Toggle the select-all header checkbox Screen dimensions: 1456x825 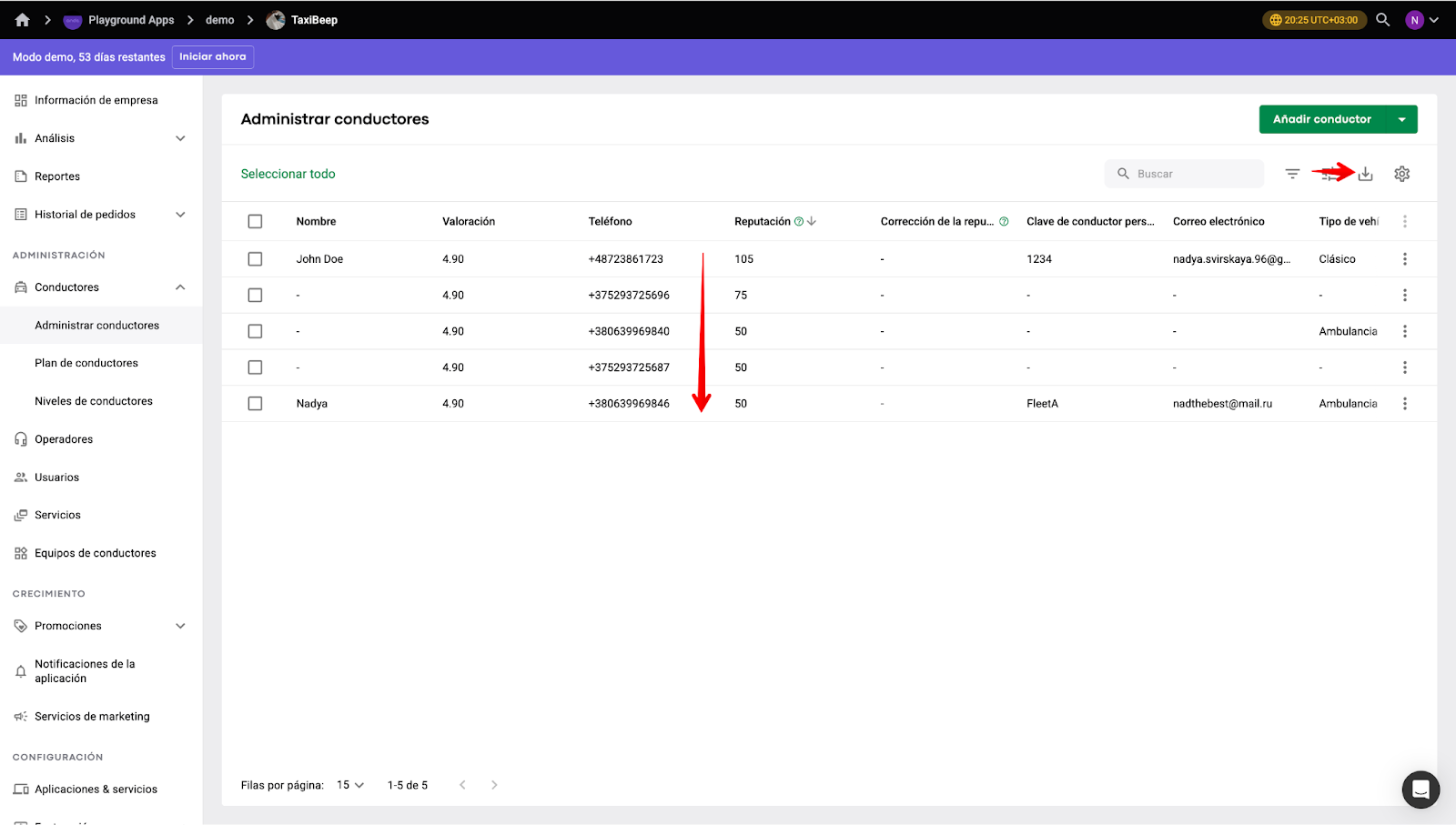click(x=255, y=221)
